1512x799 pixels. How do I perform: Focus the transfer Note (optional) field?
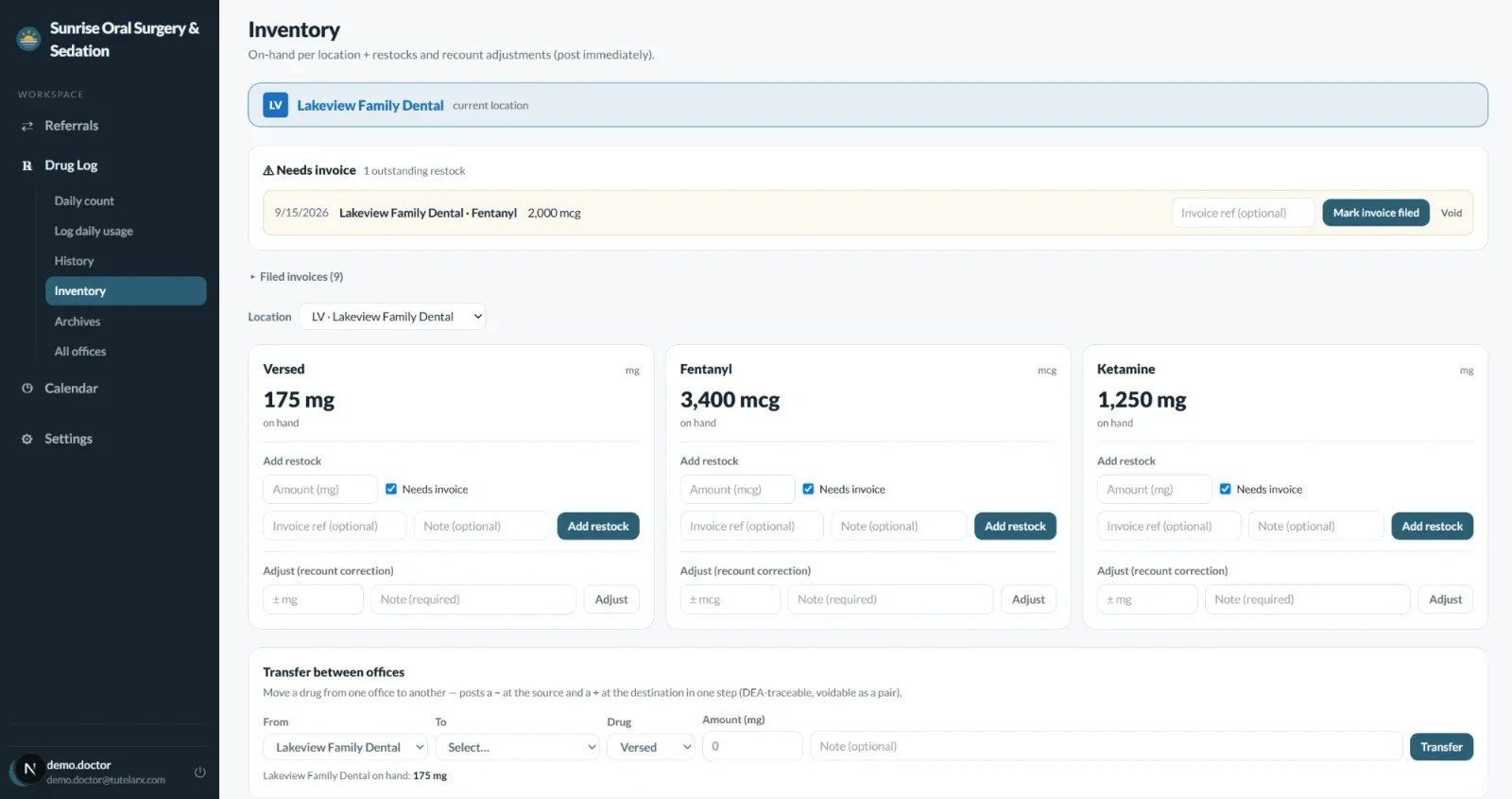[1106, 746]
